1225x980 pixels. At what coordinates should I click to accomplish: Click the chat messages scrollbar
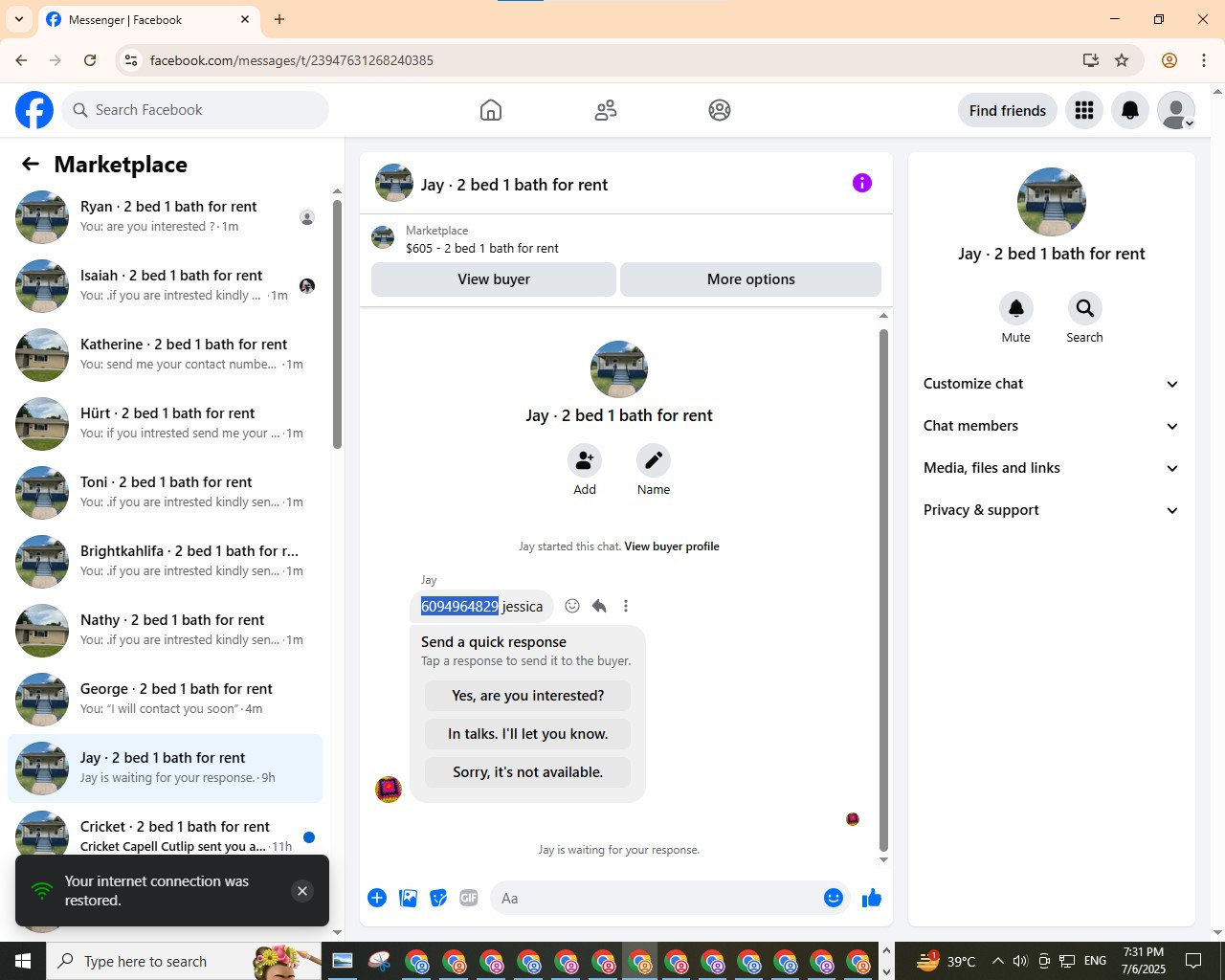click(x=883, y=590)
